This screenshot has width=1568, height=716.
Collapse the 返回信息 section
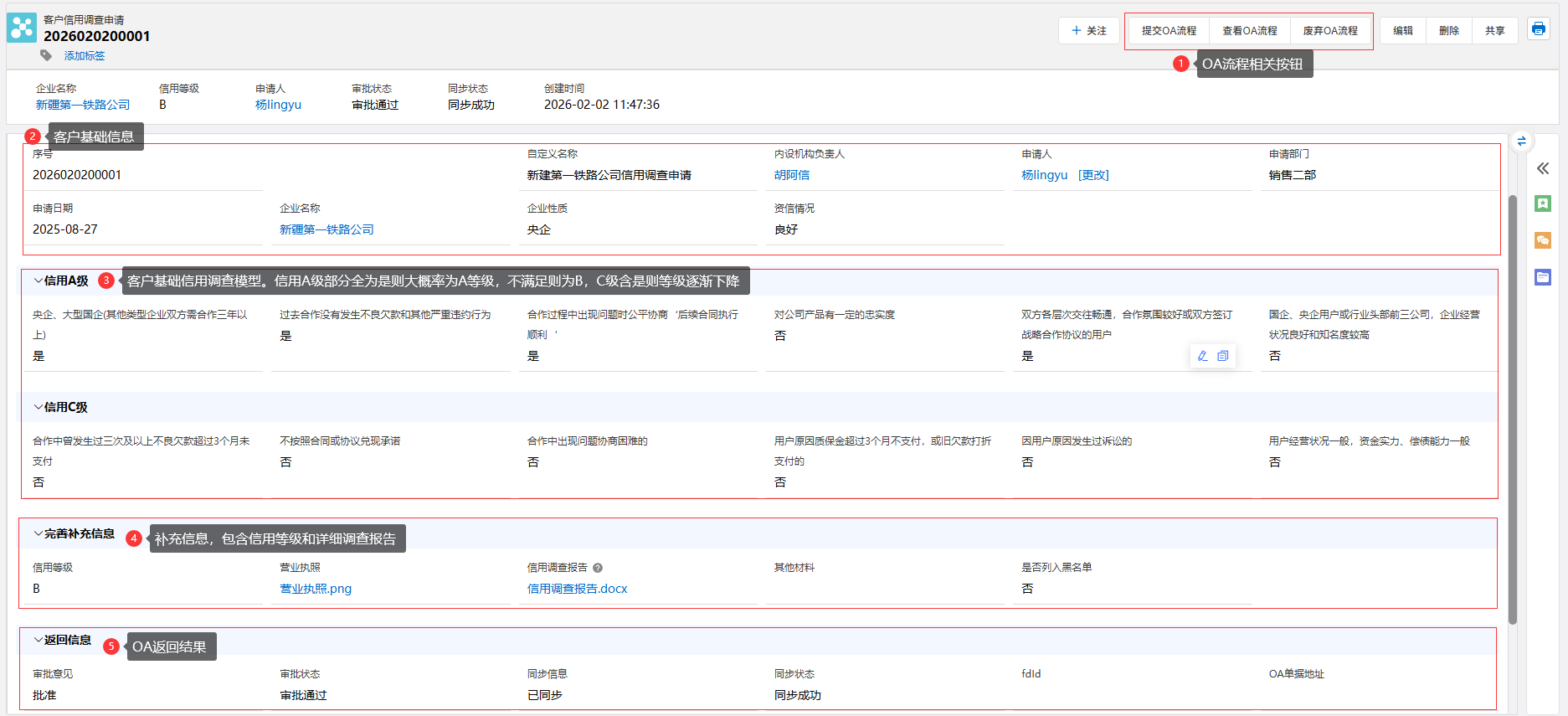tap(39, 640)
